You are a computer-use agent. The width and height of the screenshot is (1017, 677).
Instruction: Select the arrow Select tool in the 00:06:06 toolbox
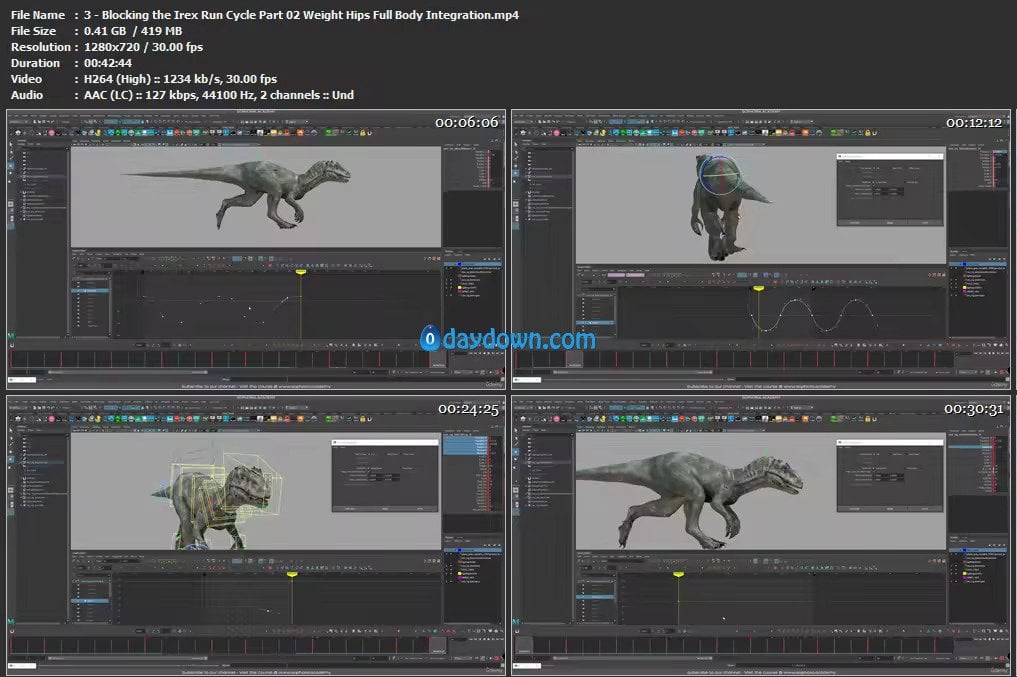click(x=13, y=144)
